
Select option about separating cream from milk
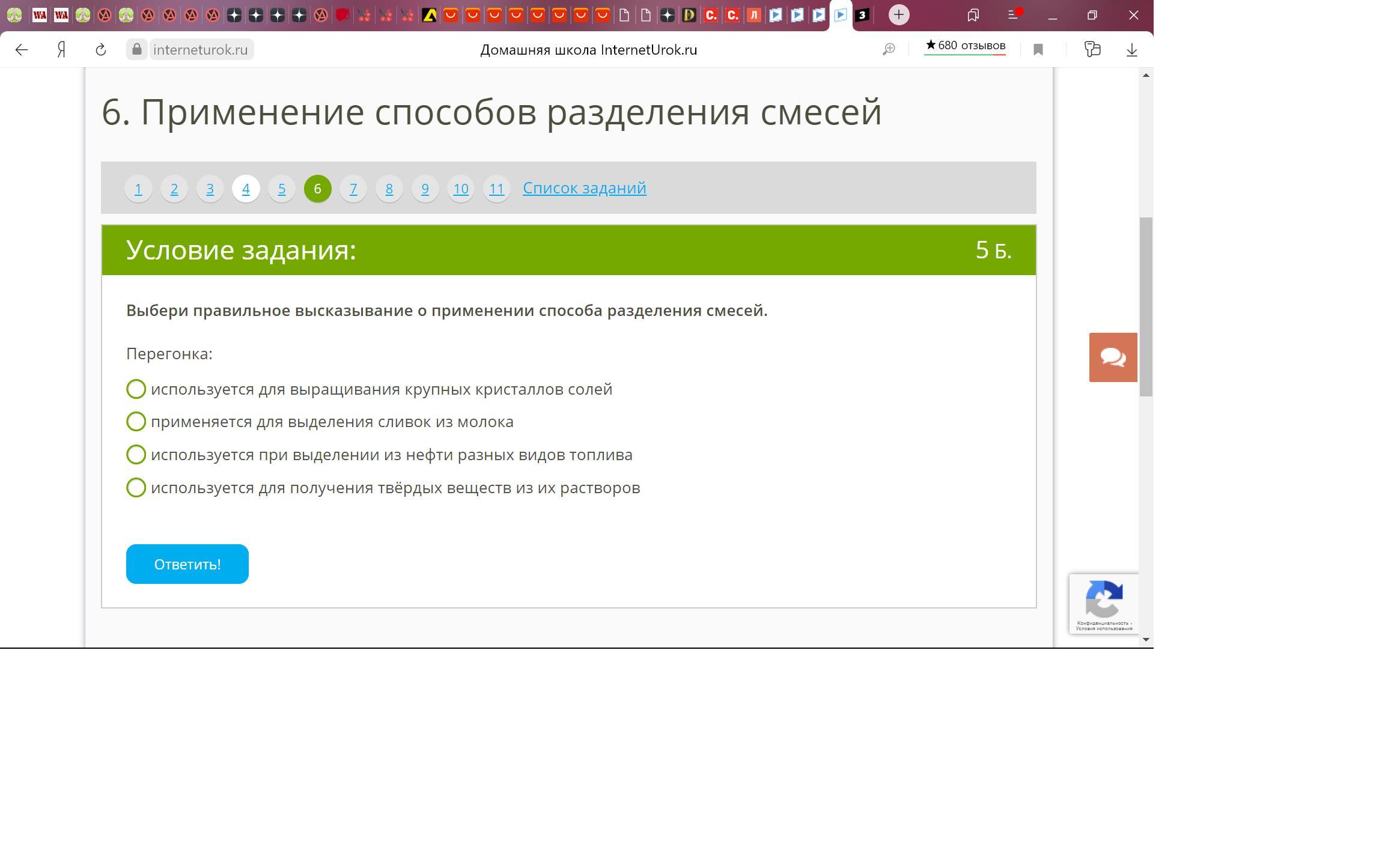pyautogui.click(x=136, y=422)
